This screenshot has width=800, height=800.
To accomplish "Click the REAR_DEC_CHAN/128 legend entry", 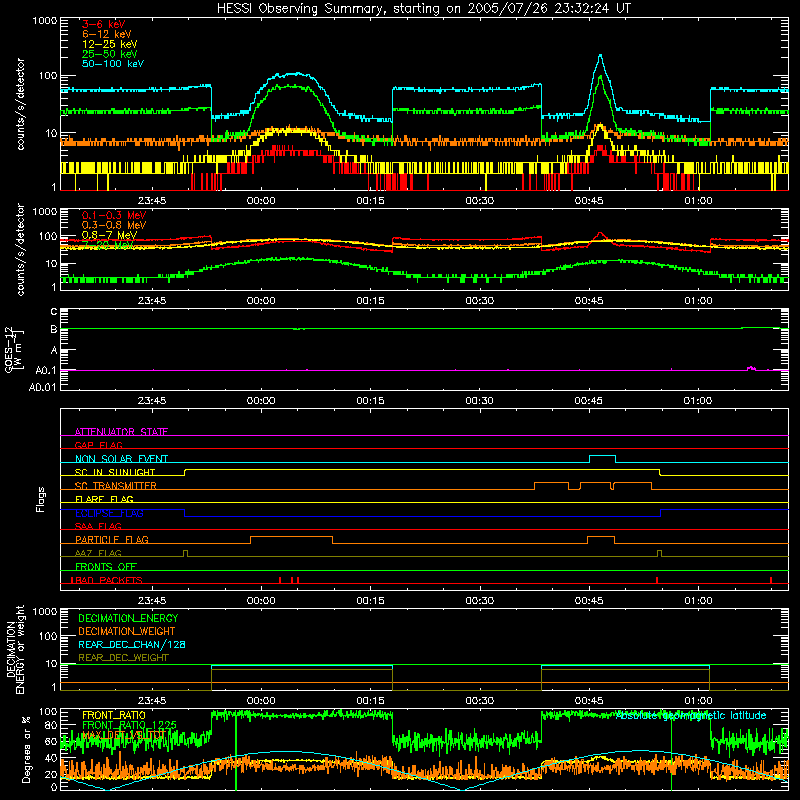I will click(x=132, y=644).
